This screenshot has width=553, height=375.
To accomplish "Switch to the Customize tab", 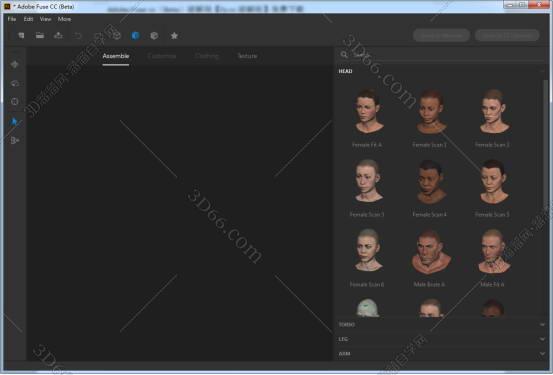I will coord(162,56).
